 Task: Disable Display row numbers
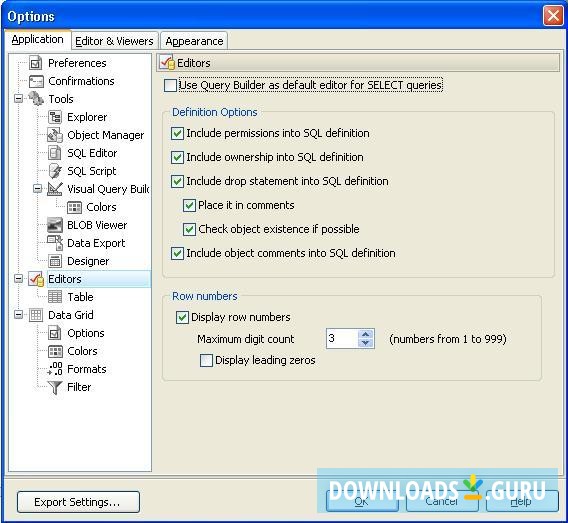click(182, 317)
